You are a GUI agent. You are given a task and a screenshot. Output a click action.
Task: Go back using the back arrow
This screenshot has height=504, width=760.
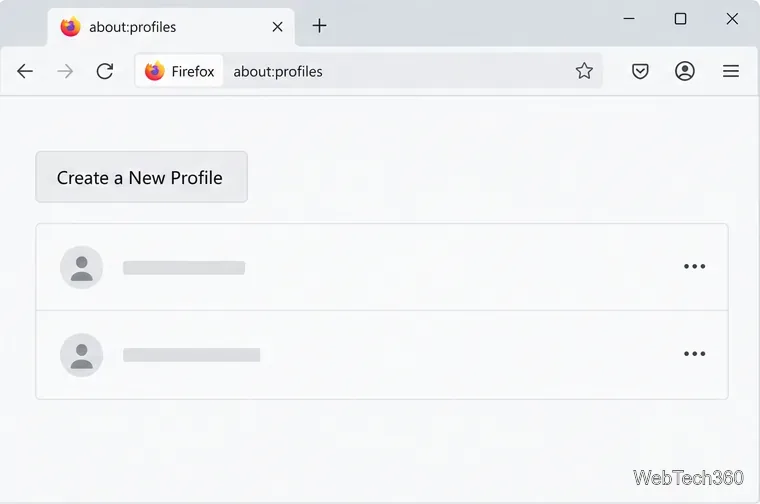pos(25,72)
